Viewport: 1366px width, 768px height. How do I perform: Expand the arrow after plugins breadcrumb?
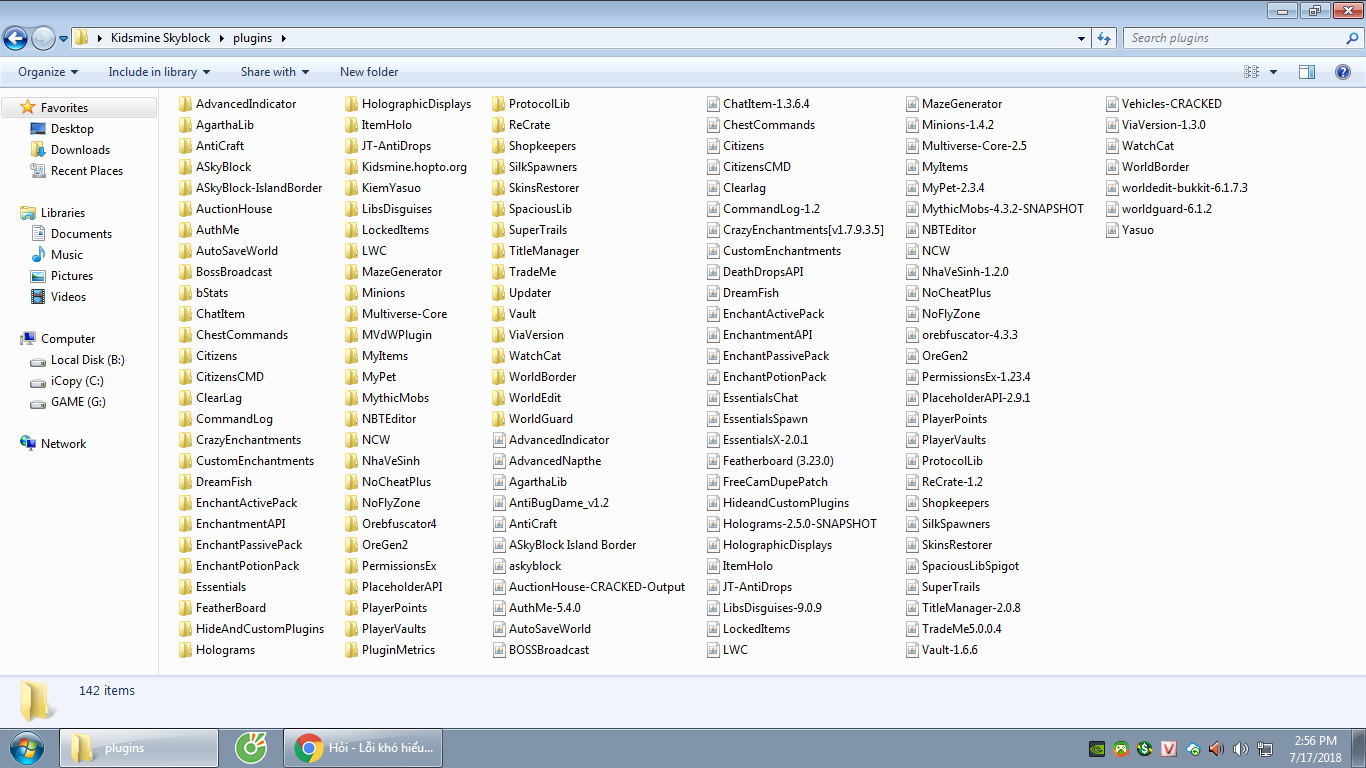(x=283, y=38)
